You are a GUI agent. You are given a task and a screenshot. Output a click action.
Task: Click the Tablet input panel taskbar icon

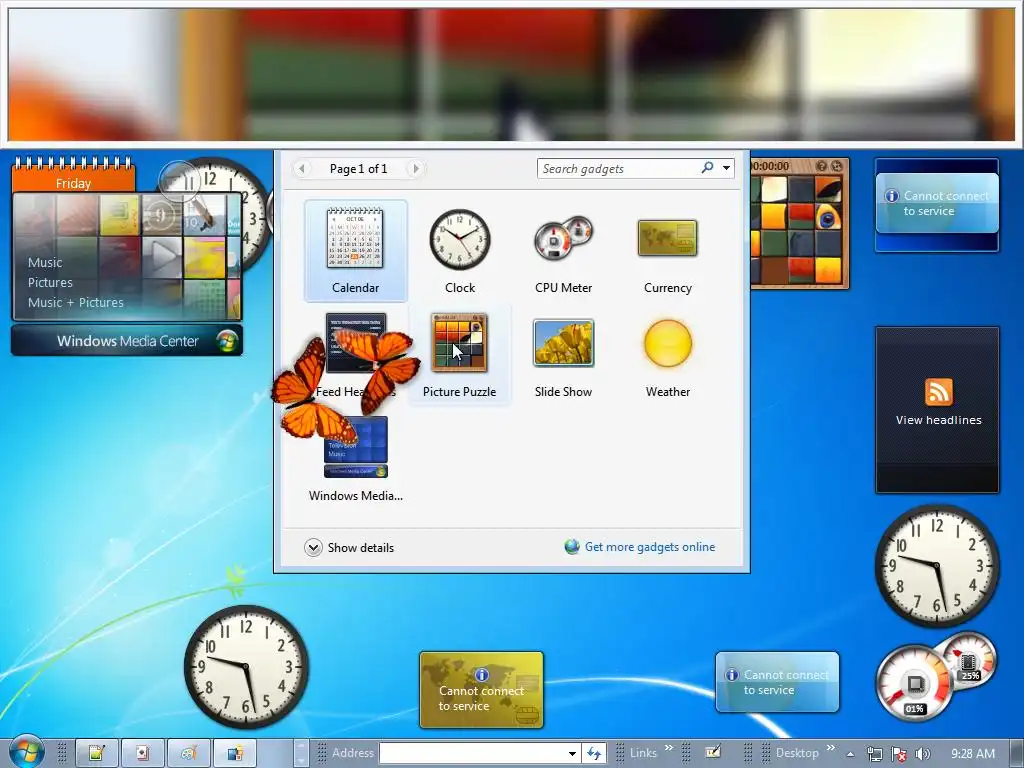click(x=713, y=752)
